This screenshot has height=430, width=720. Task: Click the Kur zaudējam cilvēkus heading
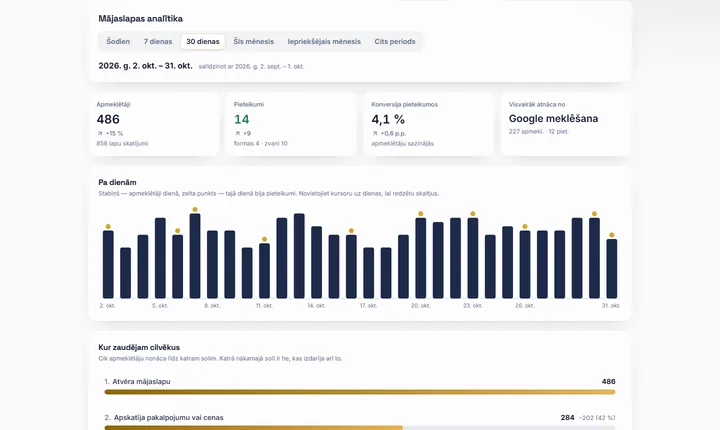pyautogui.click(x=139, y=347)
